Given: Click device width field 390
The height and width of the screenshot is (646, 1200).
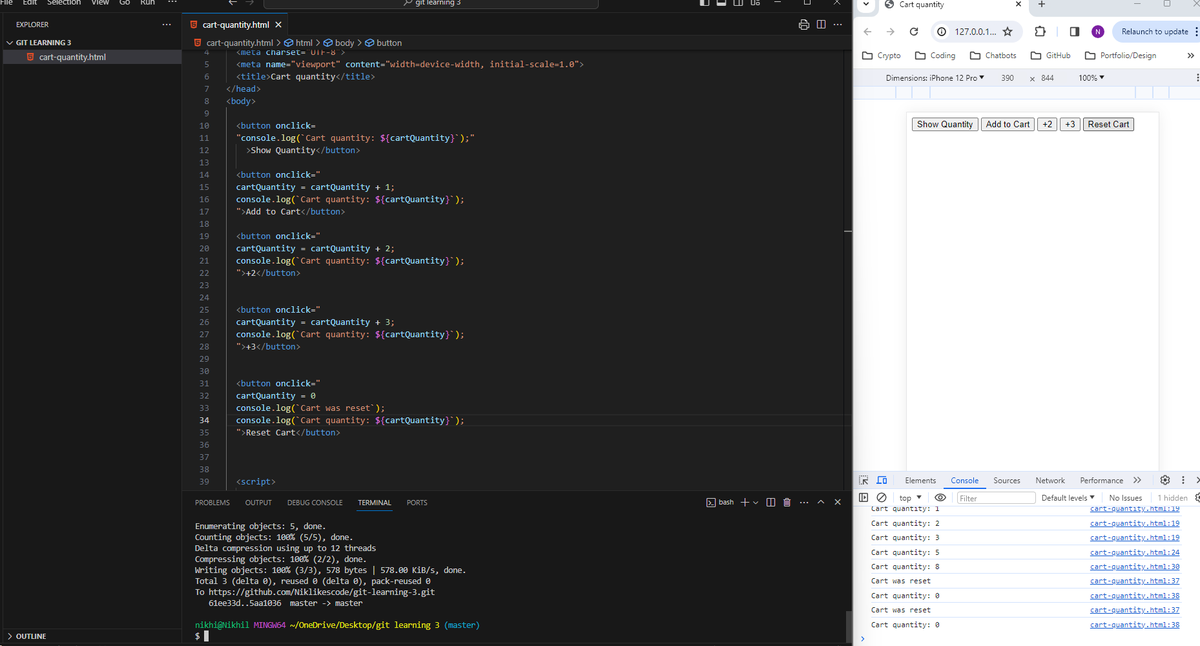Looking at the screenshot, I should point(1008,78).
